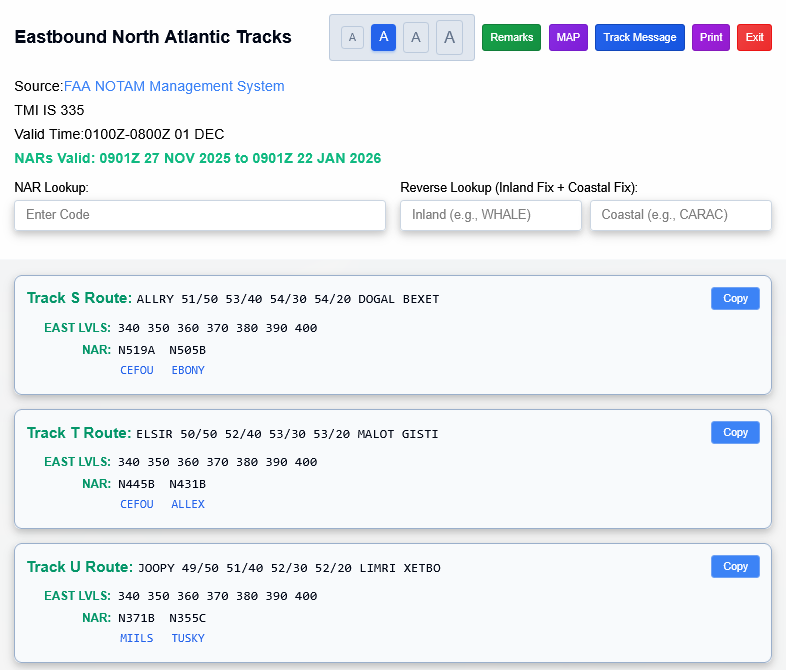This screenshot has height=670, width=786.
Task: Click the Track S EAST LVLS values
Action: coord(218,328)
